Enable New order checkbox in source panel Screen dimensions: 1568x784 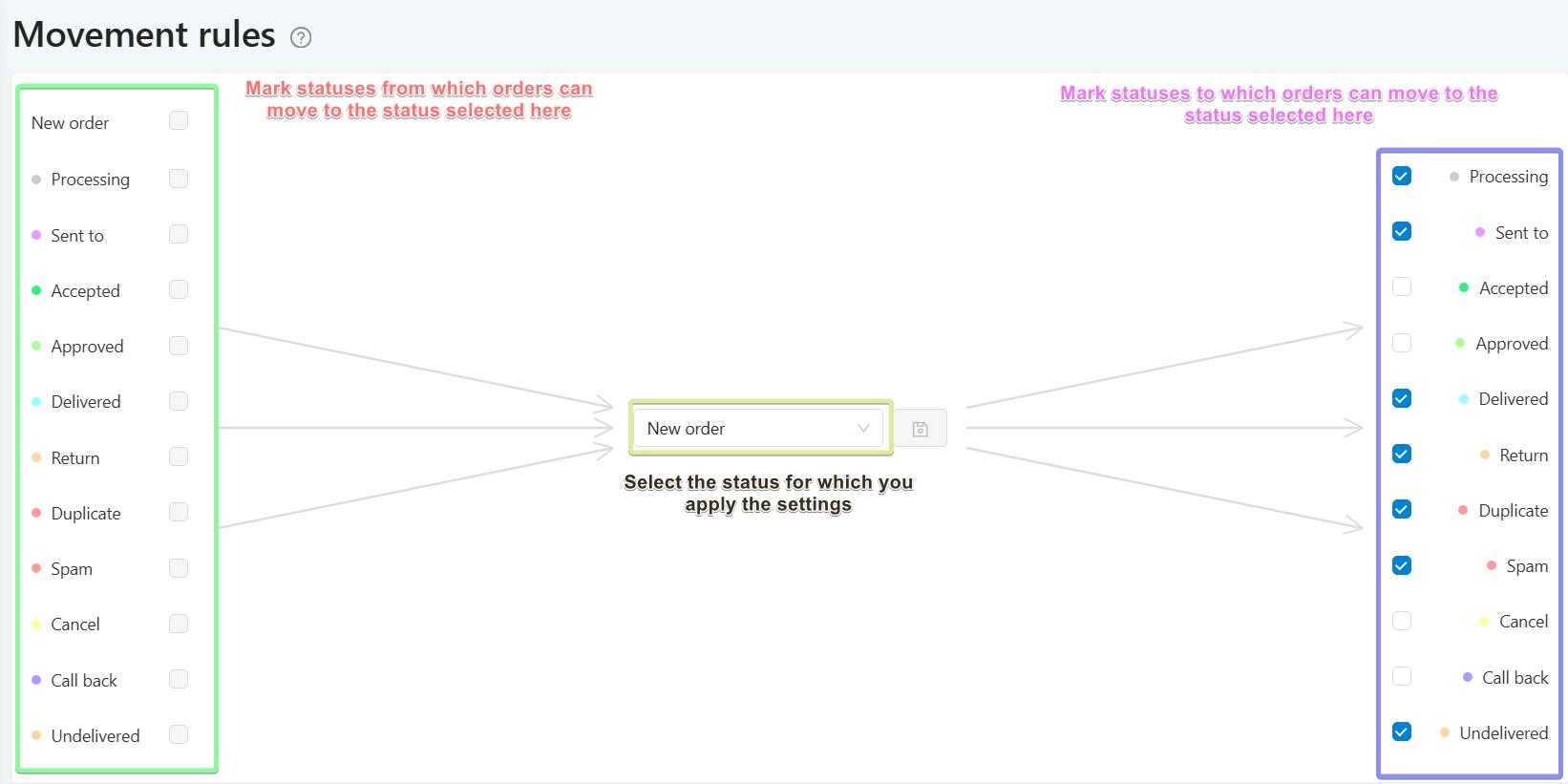coord(179,121)
